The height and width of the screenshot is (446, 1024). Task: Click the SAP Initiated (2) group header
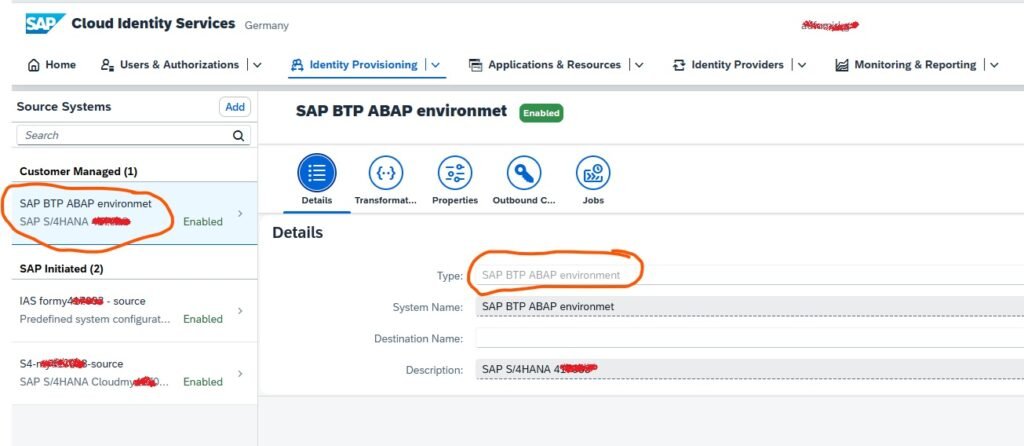61,268
